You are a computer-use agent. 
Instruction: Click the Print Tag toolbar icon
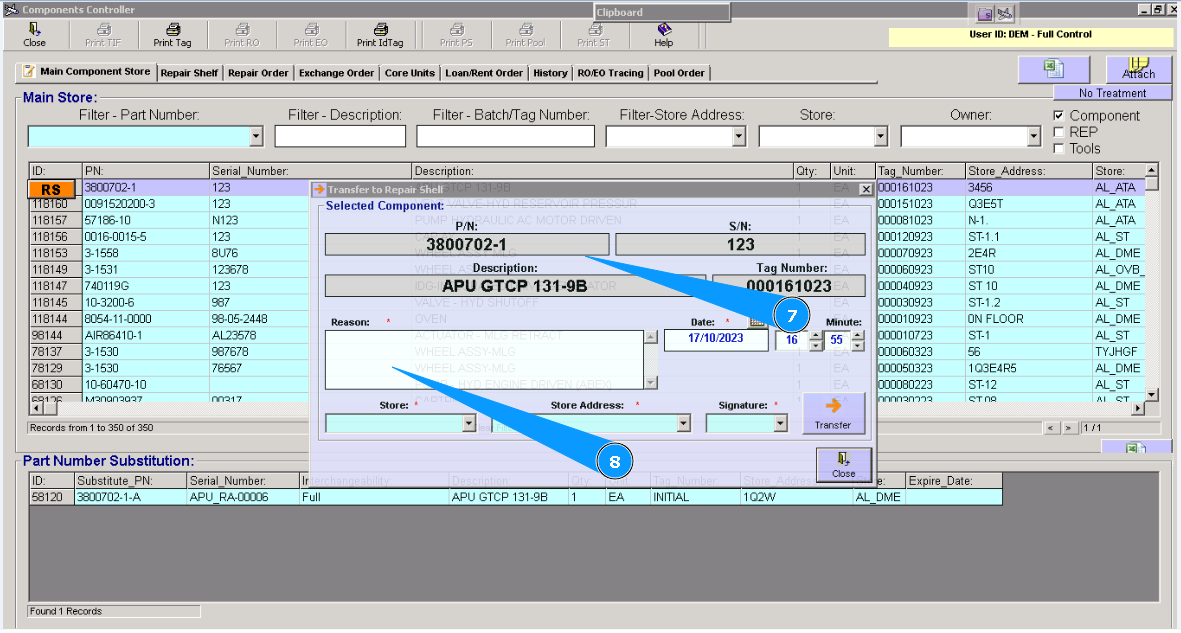click(x=172, y=35)
